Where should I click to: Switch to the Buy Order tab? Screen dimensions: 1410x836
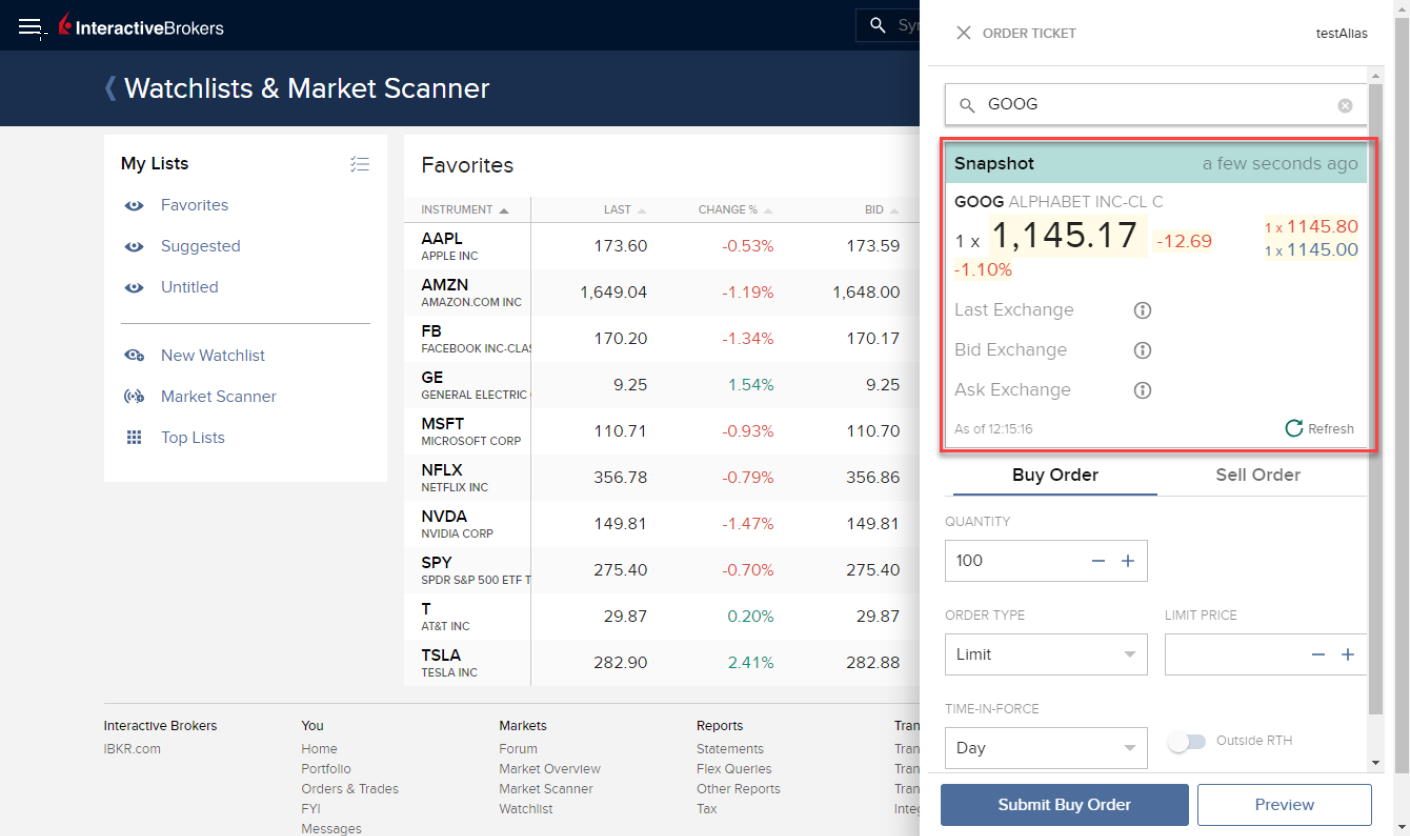[1055, 475]
